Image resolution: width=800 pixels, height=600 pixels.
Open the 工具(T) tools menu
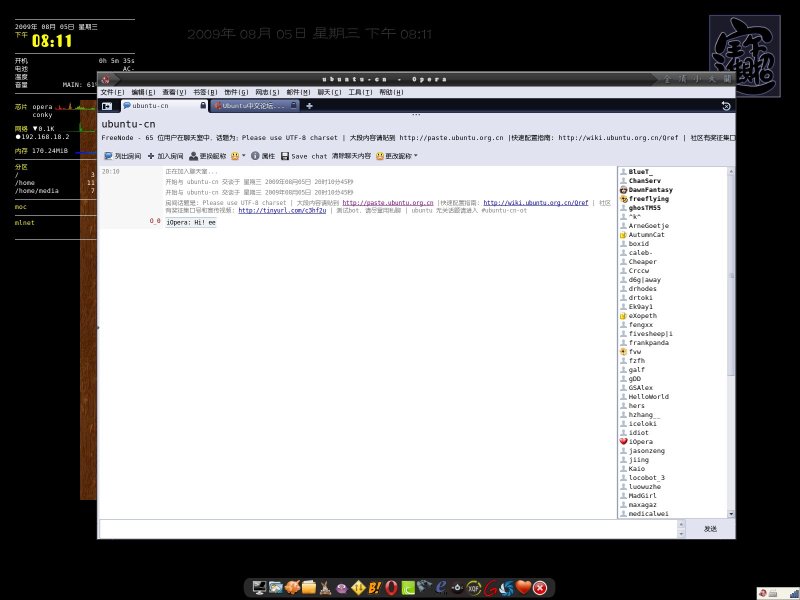pyautogui.click(x=360, y=92)
